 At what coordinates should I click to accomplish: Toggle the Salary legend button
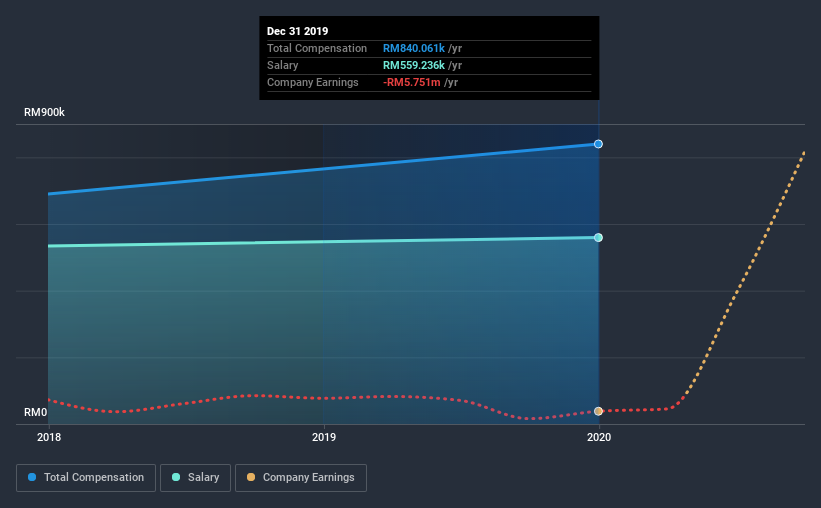pyautogui.click(x=195, y=478)
